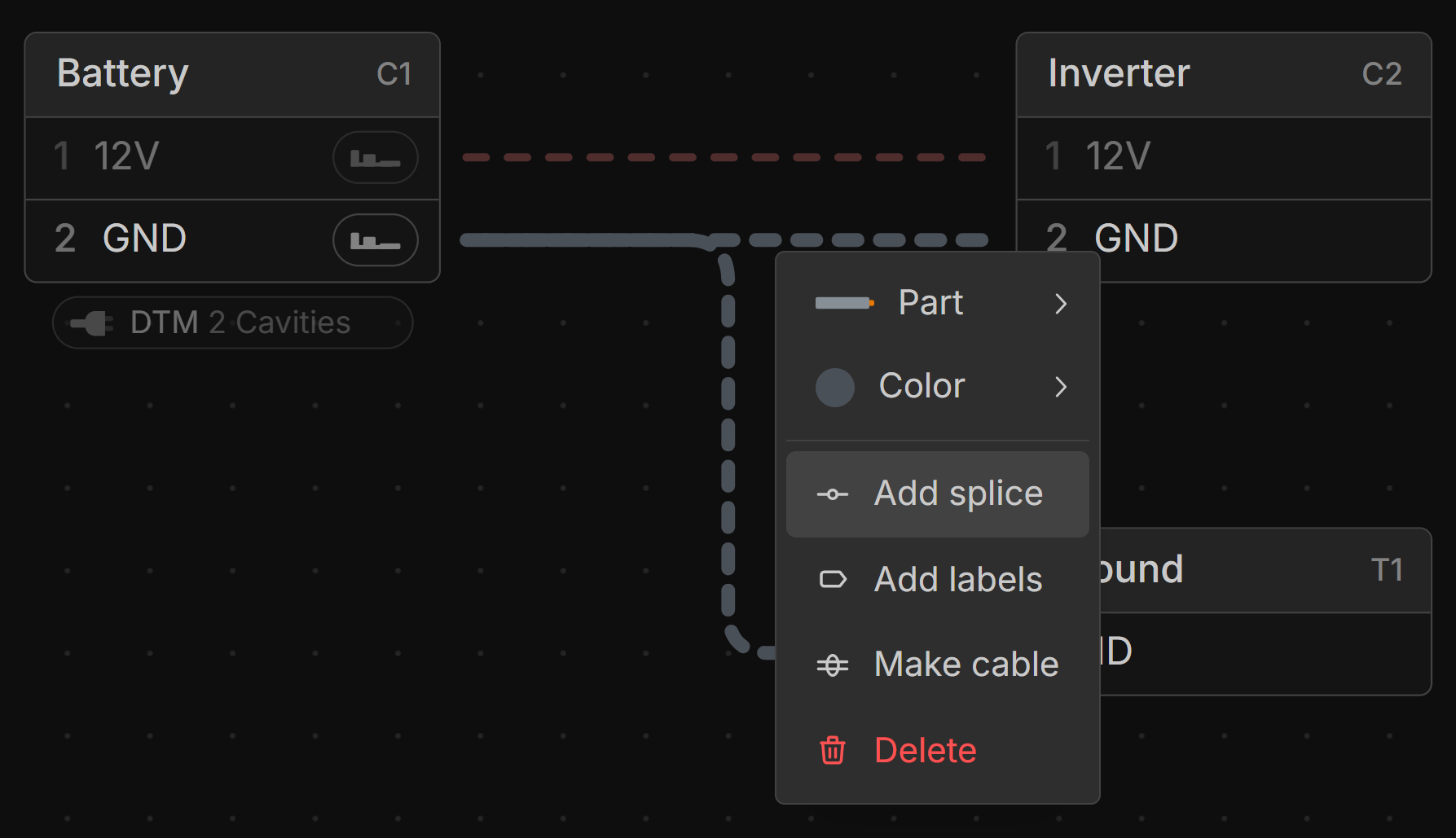Select the red dashed 12V wire

724,157
